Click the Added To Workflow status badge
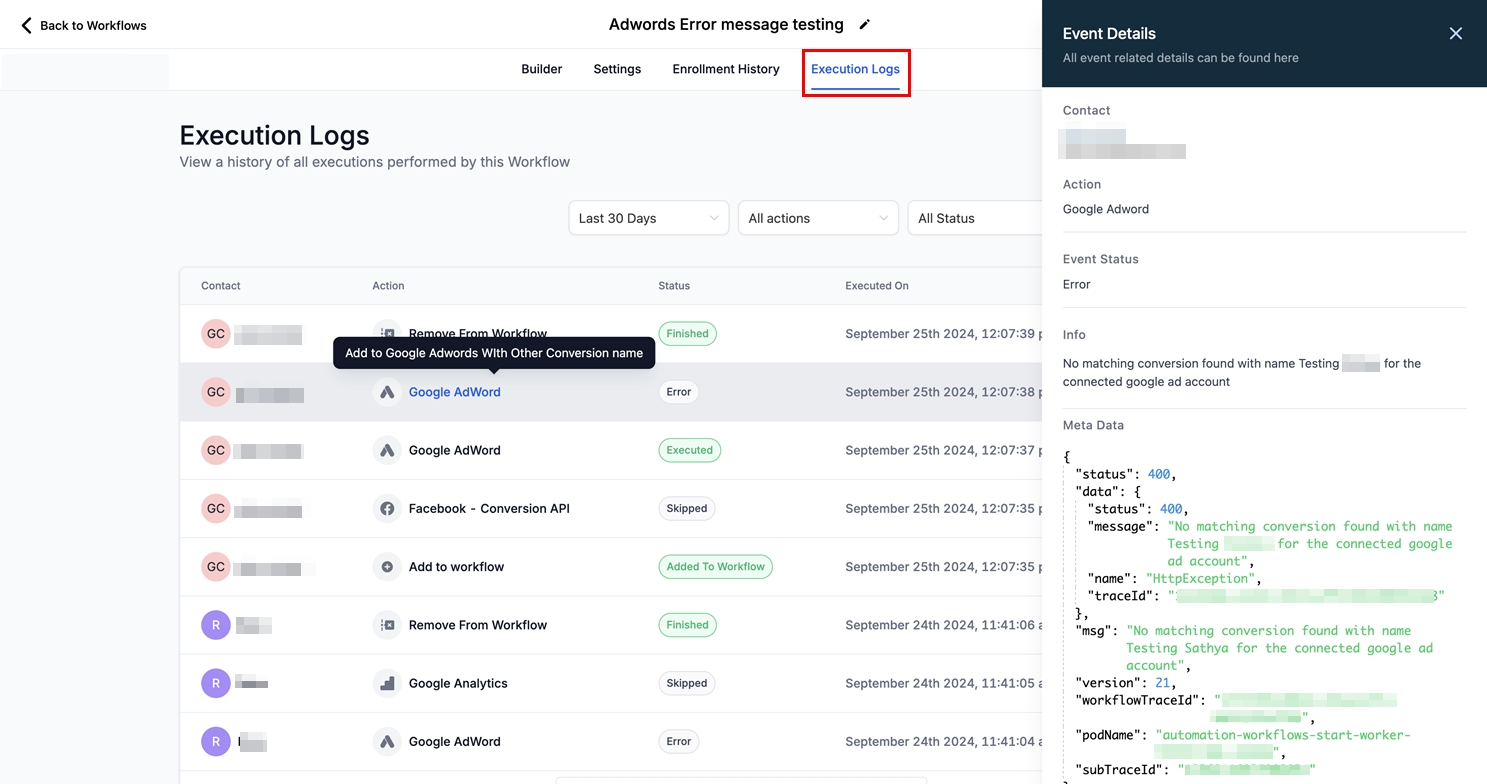This screenshot has height=784, width=1487. click(x=715, y=567)
